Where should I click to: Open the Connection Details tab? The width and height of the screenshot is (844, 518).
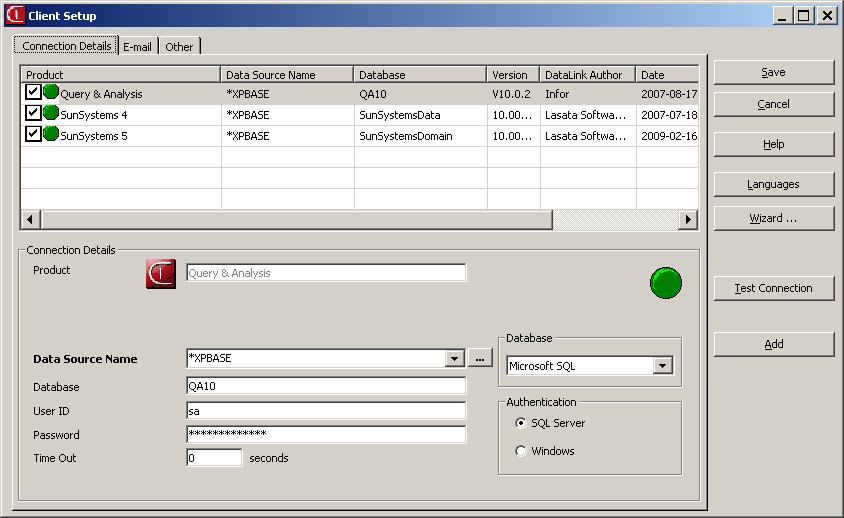click(x=66, y=46)
